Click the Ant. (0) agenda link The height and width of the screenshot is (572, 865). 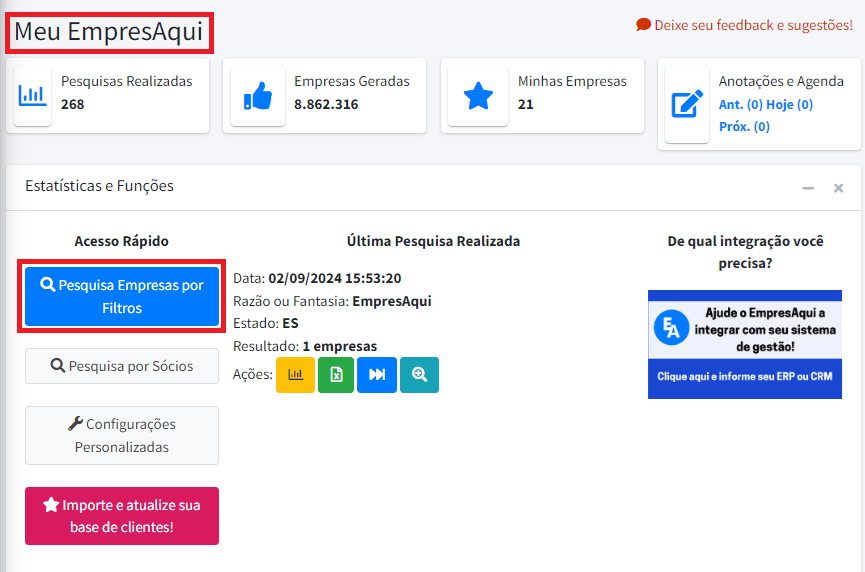[740, 104]
